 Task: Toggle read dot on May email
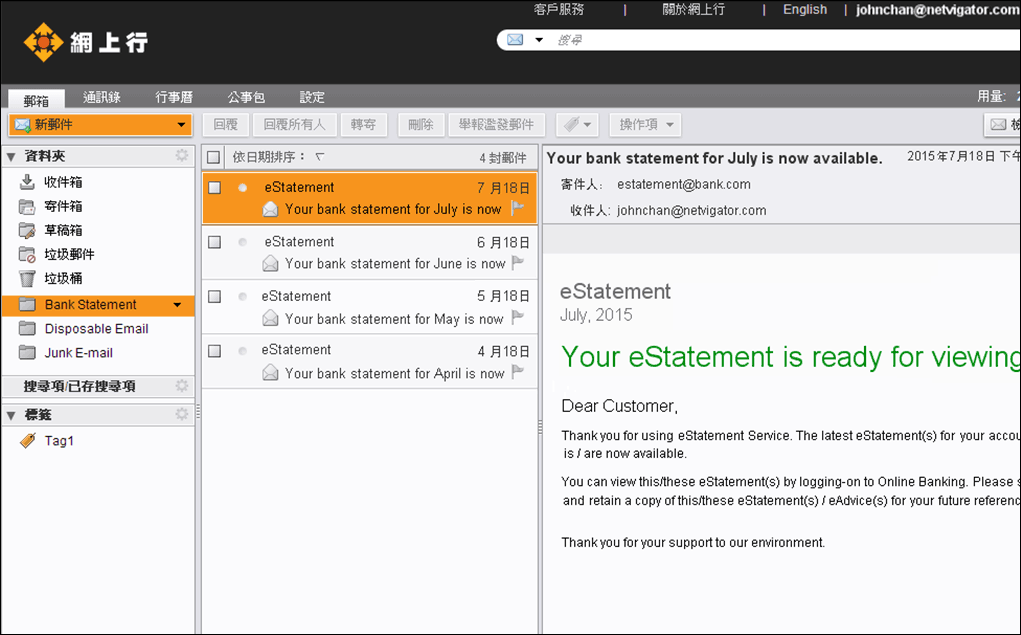click(242, 296)
